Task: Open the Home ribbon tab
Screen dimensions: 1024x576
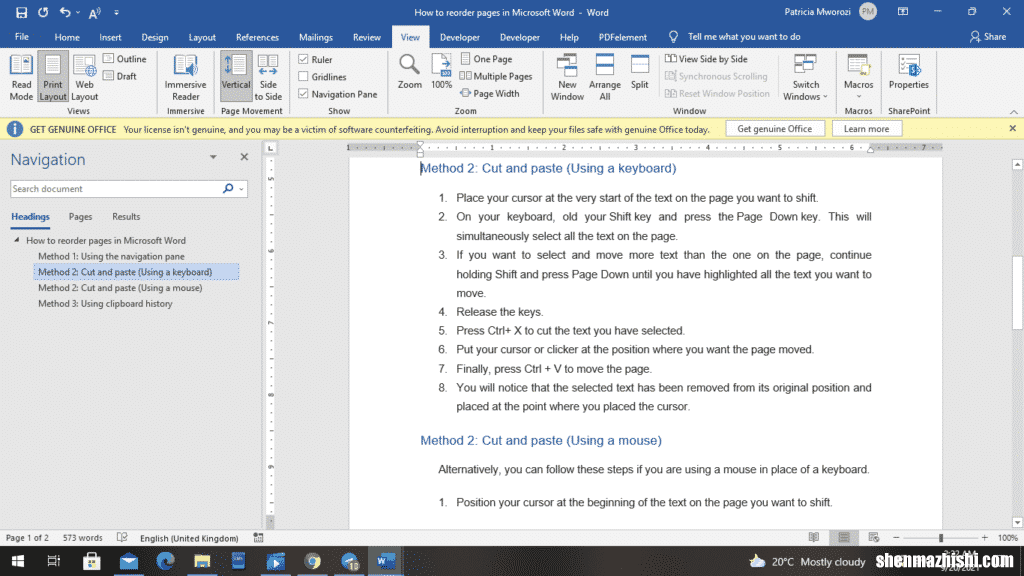Action: tap(67, 37)
